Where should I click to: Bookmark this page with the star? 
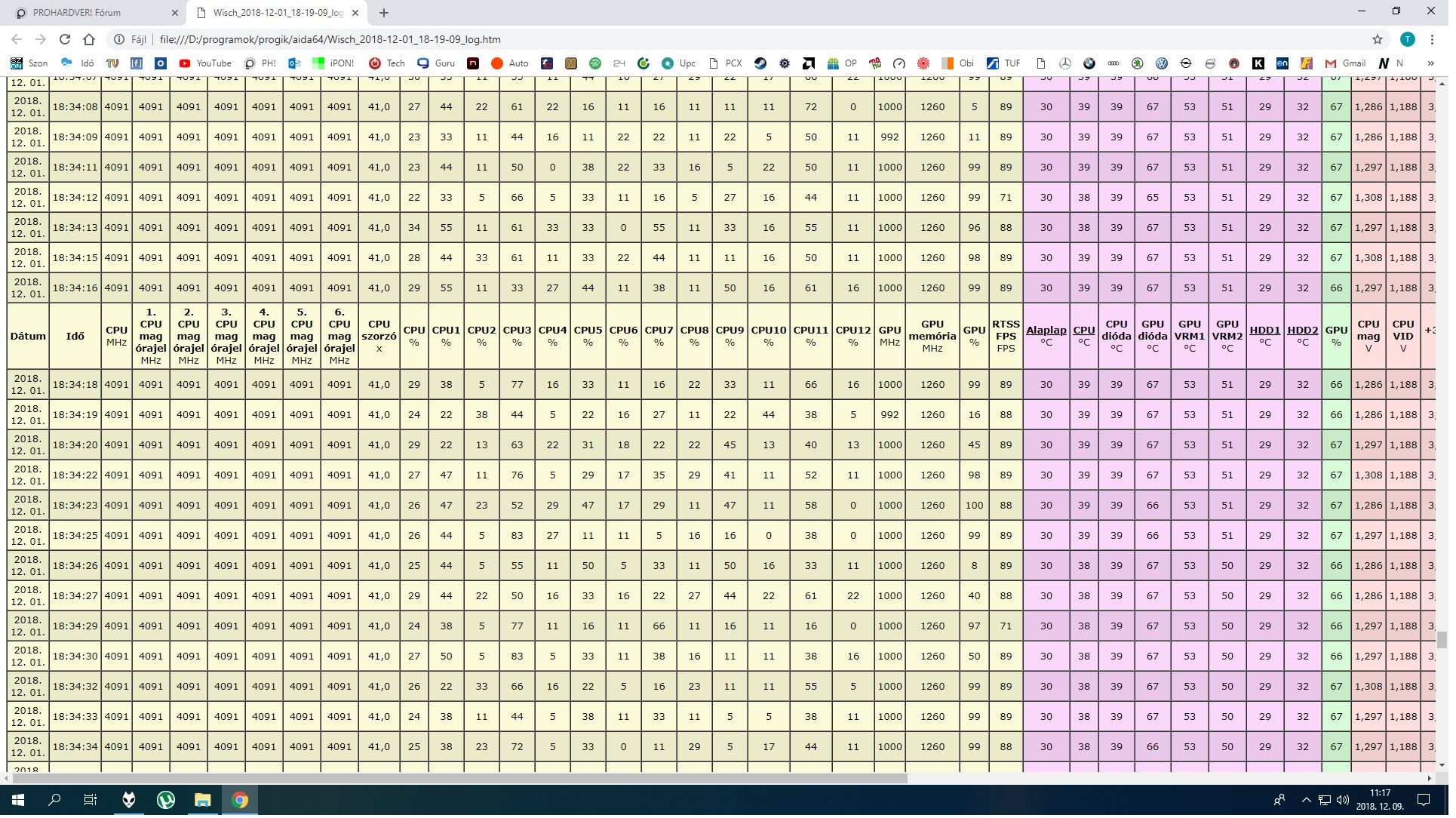(x=1378, y=39)
